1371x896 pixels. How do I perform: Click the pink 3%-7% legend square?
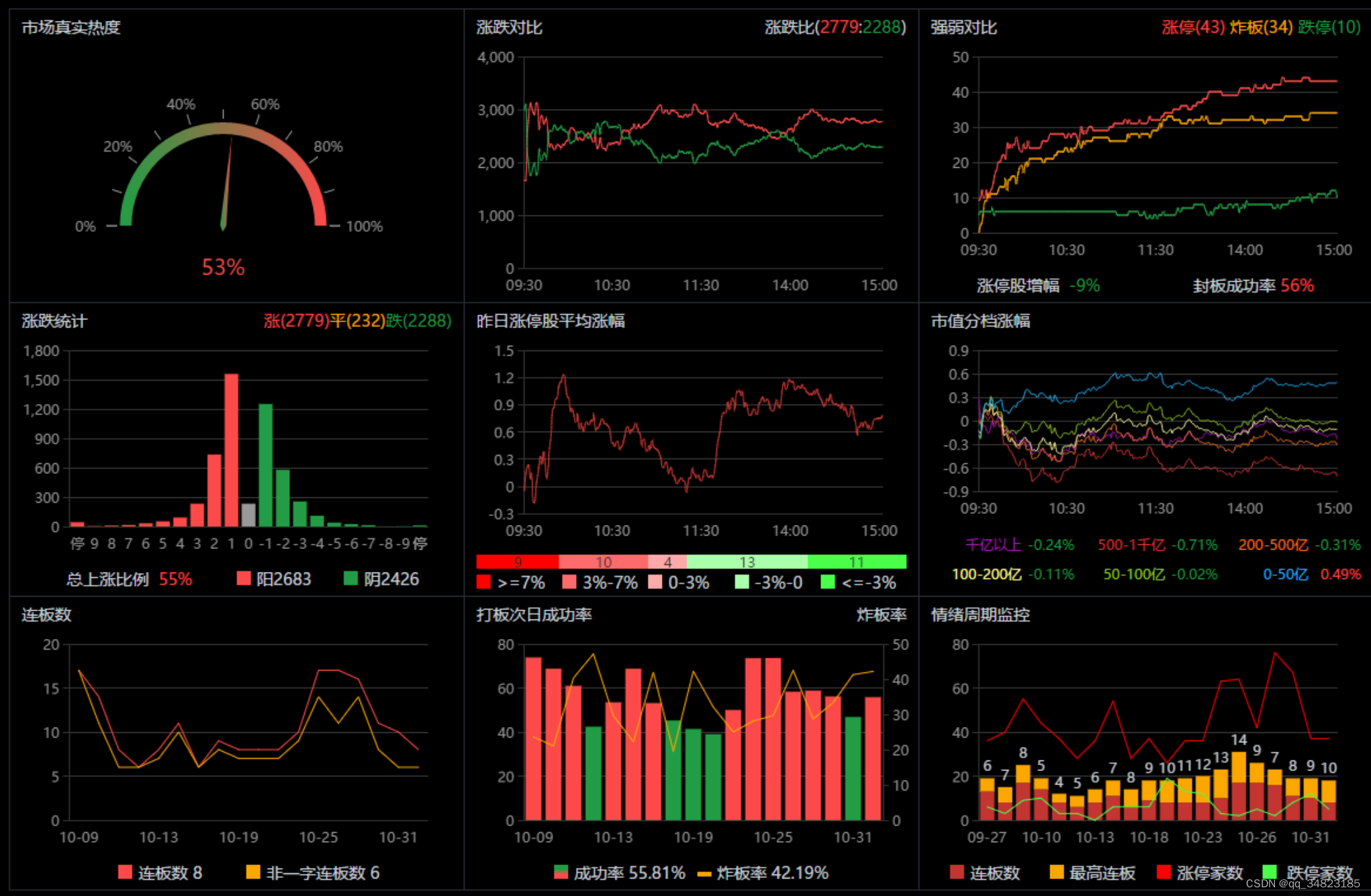pos(569,582)
